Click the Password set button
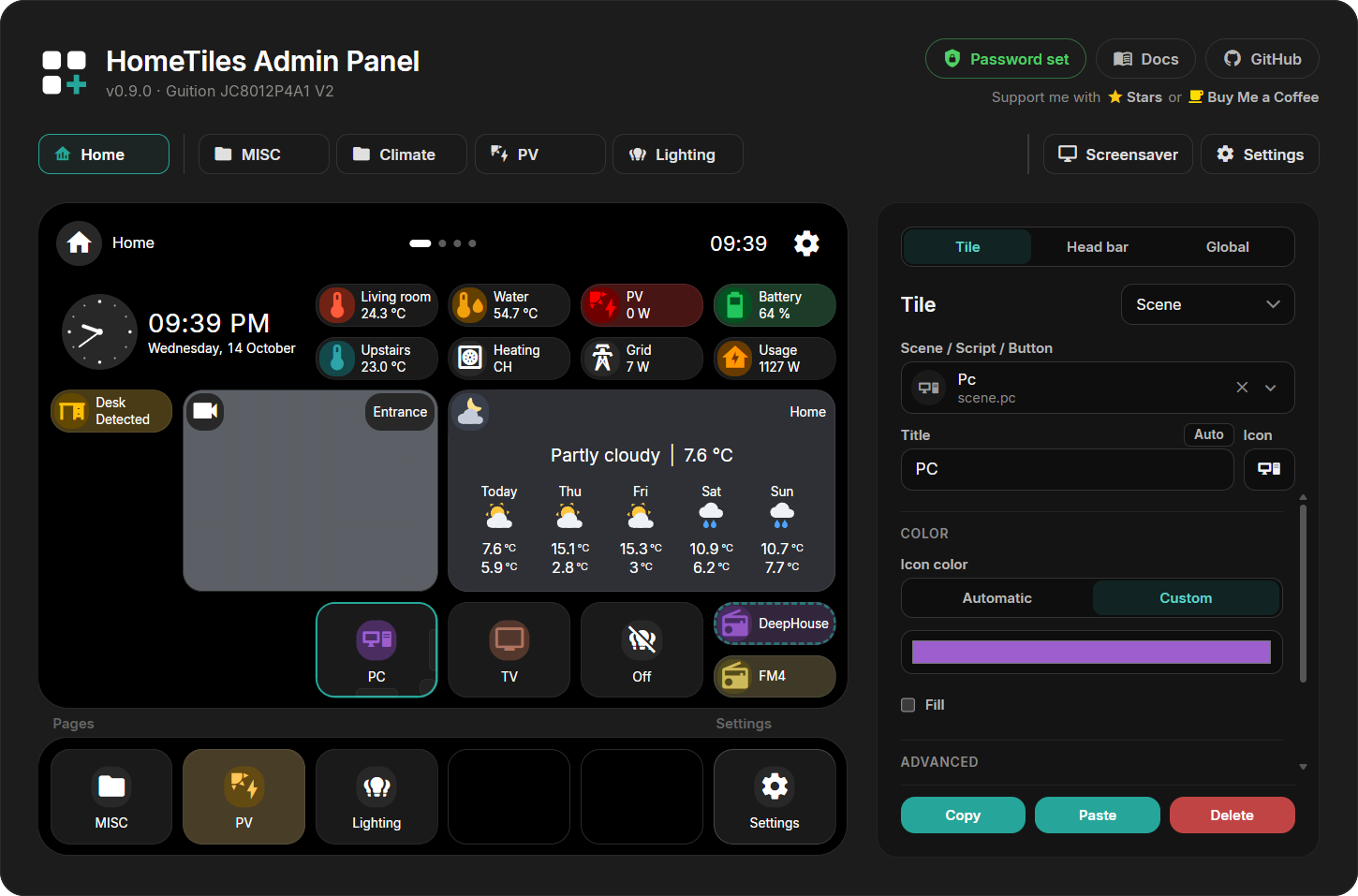 coord(1006,59)
